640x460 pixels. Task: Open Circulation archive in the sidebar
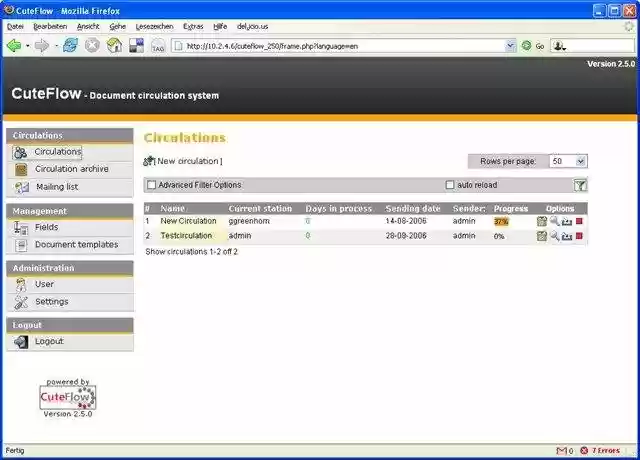pos(72,169)
